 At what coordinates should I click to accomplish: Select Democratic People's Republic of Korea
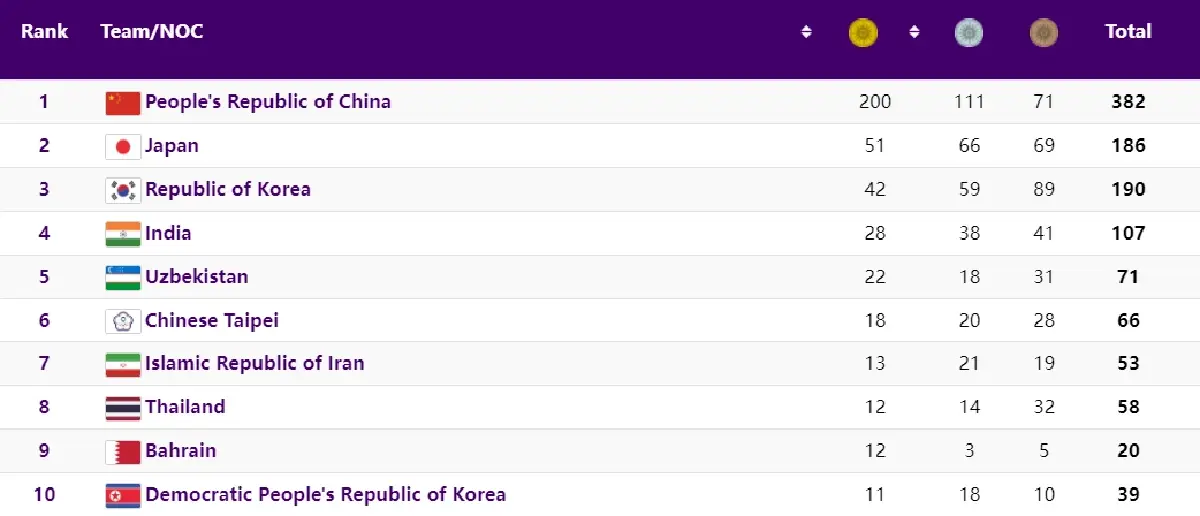tap(325, 495)
